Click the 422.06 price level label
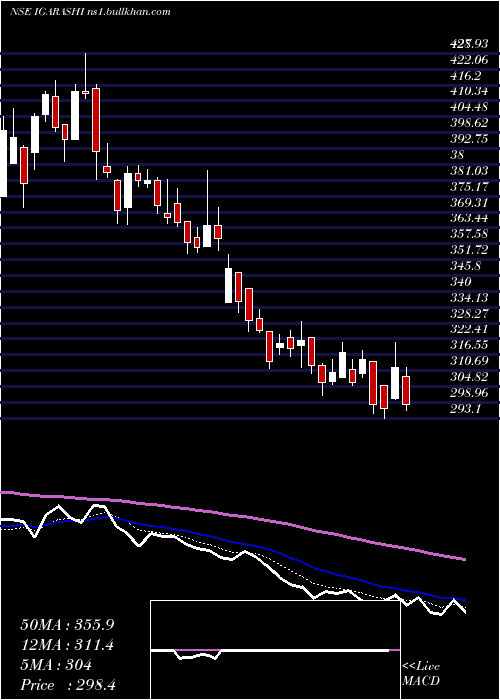 coord(469,59)
